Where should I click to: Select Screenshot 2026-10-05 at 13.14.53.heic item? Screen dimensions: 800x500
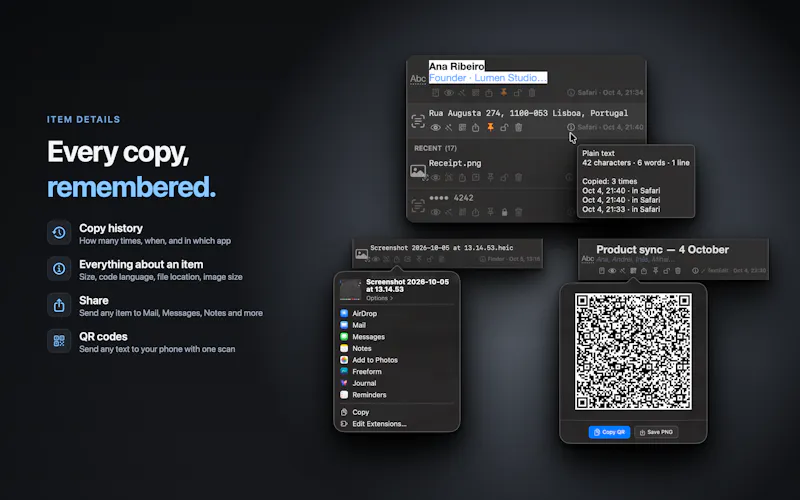[441, 248]
